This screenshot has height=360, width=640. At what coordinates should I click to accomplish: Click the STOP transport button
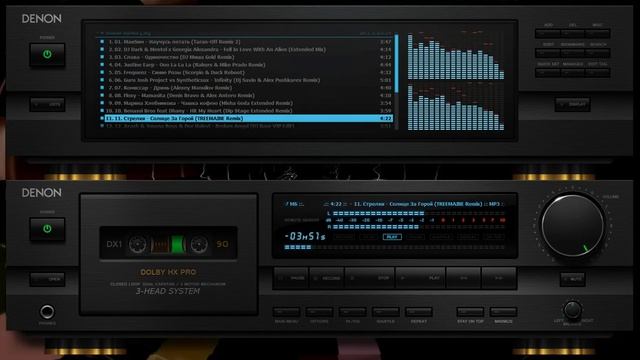point(370,278)
